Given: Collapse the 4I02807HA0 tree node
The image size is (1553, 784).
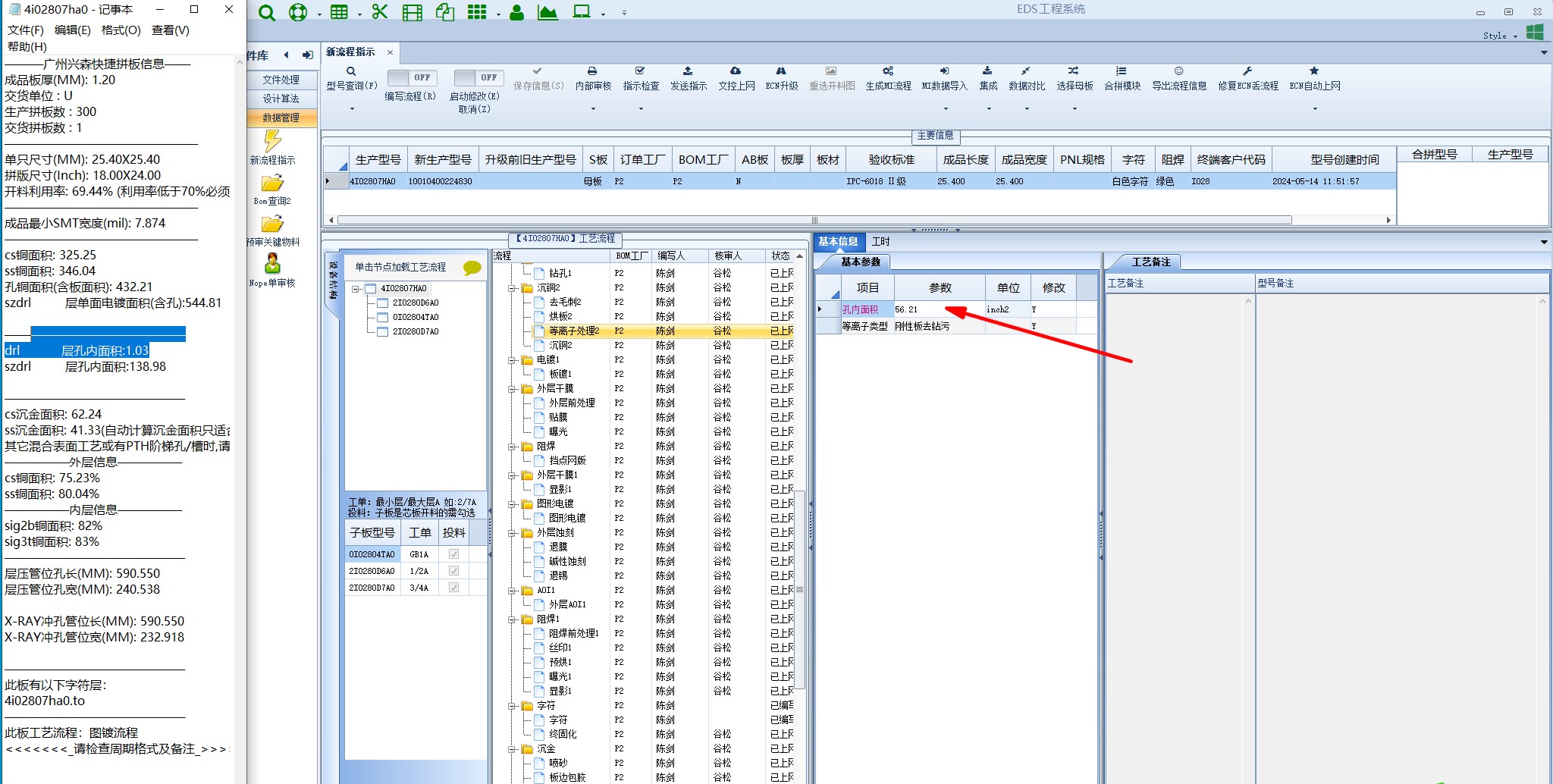Looking at the screenshot, I should coord(356,289).
